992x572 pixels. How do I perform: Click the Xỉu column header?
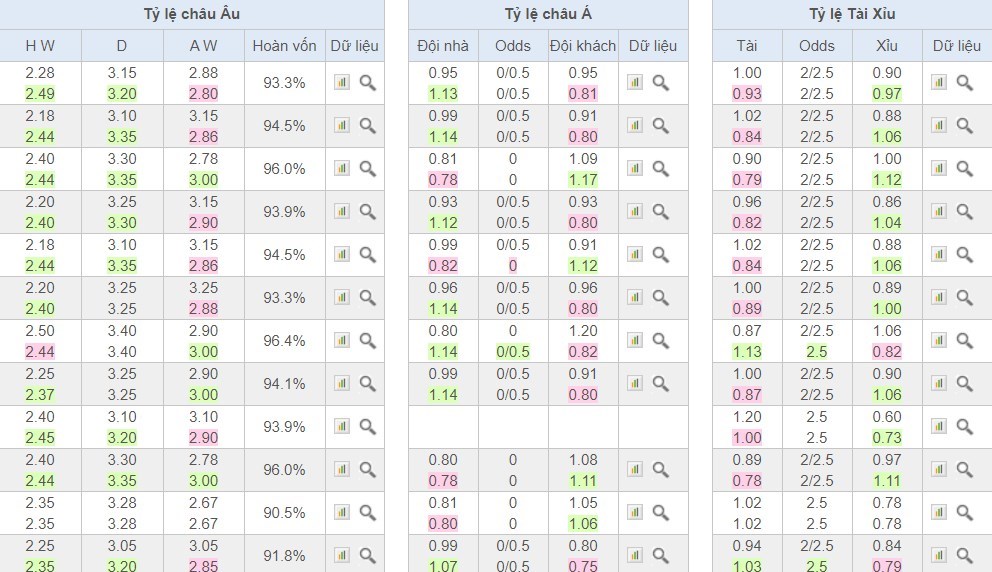tap(886, 46)
